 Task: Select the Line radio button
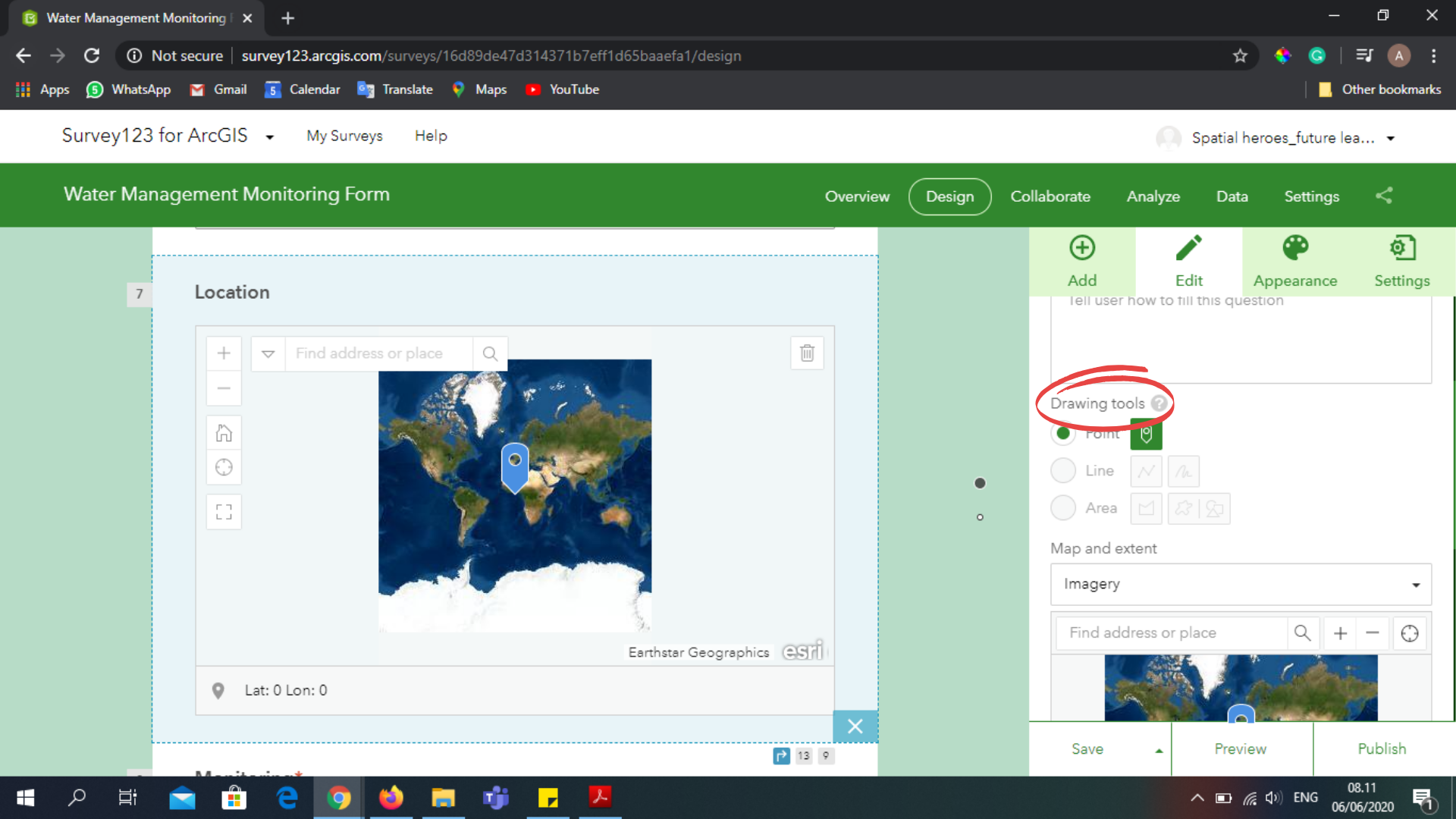[x=1063, y=471]
